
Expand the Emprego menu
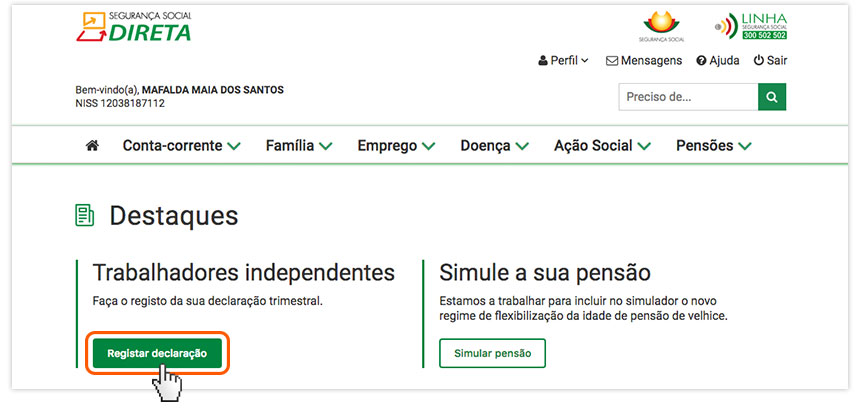(x=396, y=146)
